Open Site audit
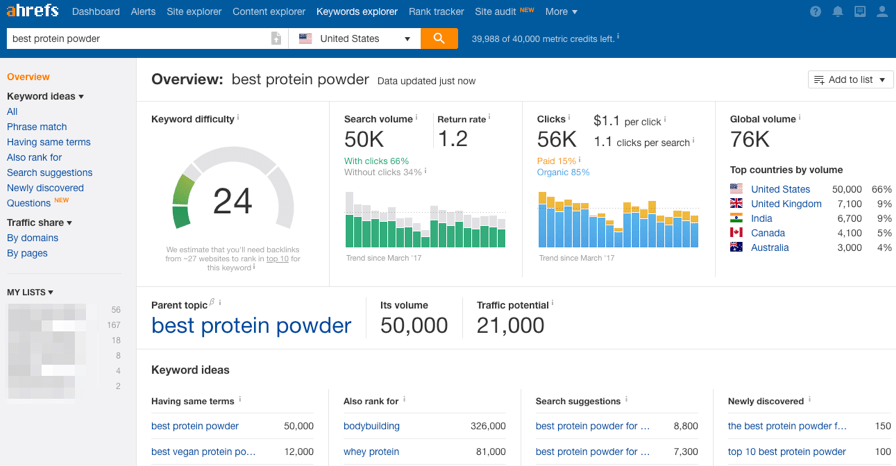 click(x=495, y=11)
